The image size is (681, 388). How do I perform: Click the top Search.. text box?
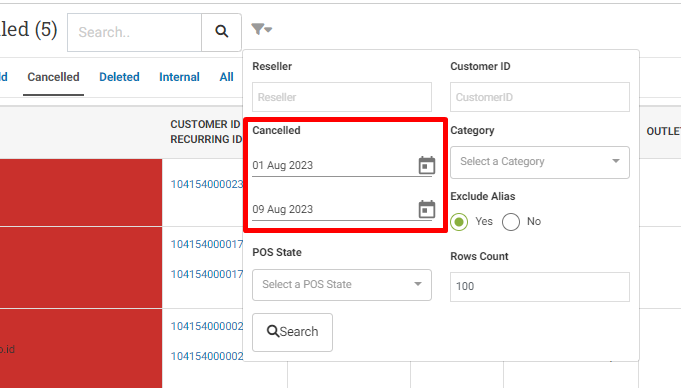[x=135, y=32]
